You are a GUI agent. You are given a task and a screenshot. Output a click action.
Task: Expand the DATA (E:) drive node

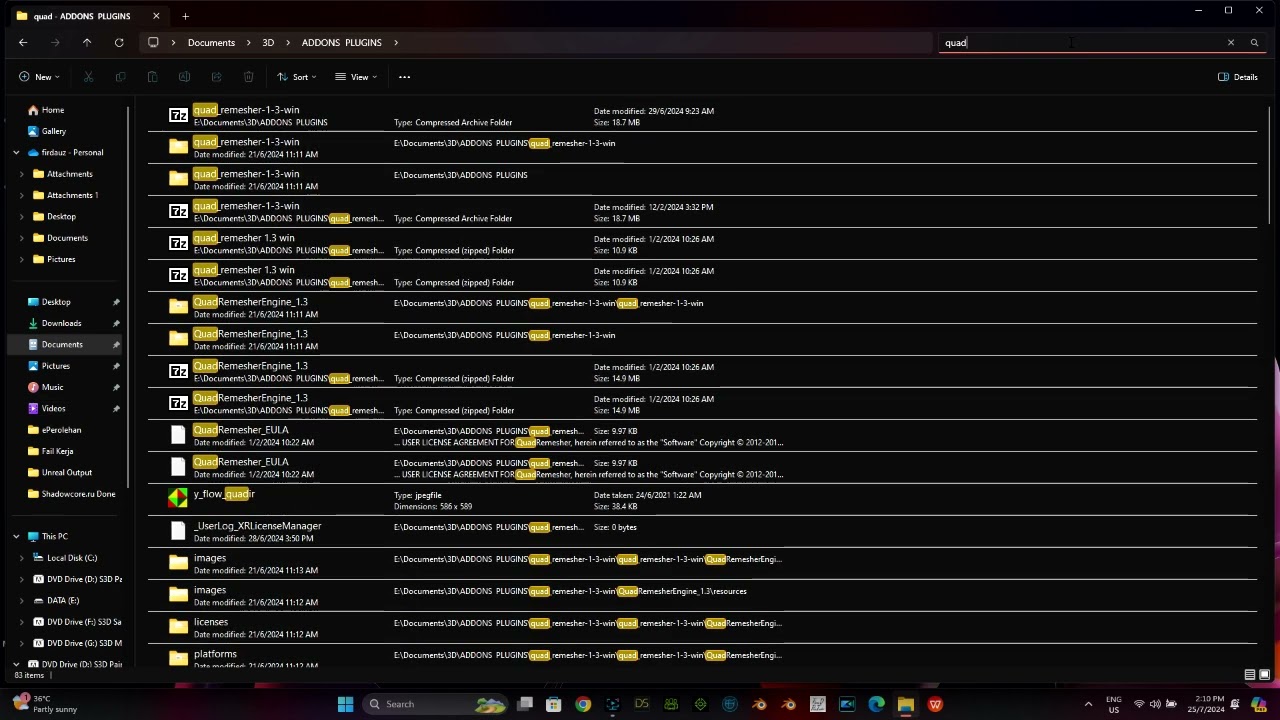coord(22,601)
